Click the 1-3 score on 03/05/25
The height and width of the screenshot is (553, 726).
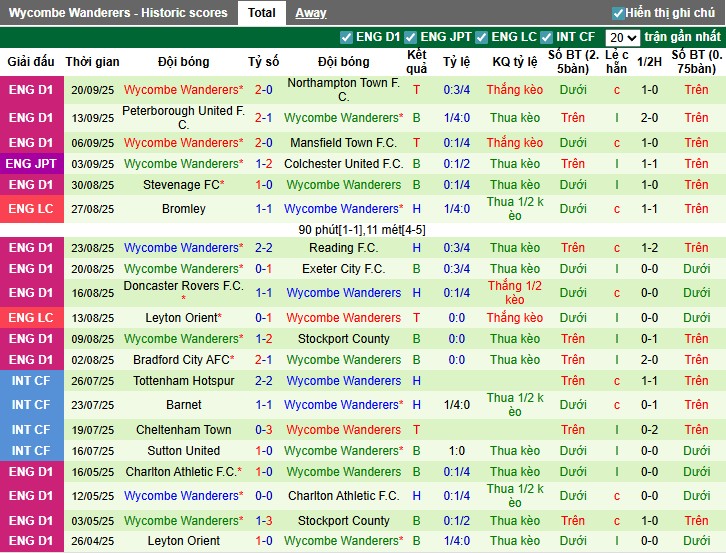pyautogui.click(x=263, y=521)
